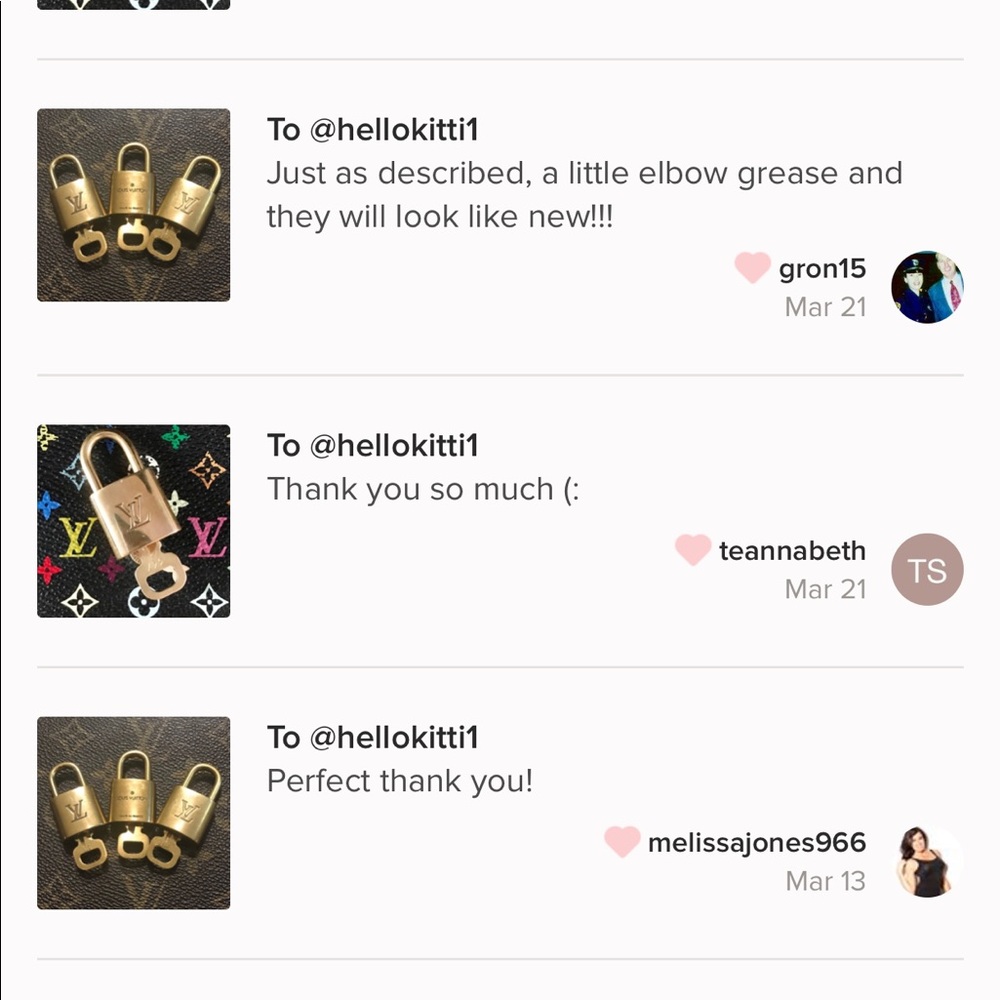Viewport: 1000px width, 1000px height.
Task: Select the "Thank you so much (:" comment
Action: click(x=422, y=490)
